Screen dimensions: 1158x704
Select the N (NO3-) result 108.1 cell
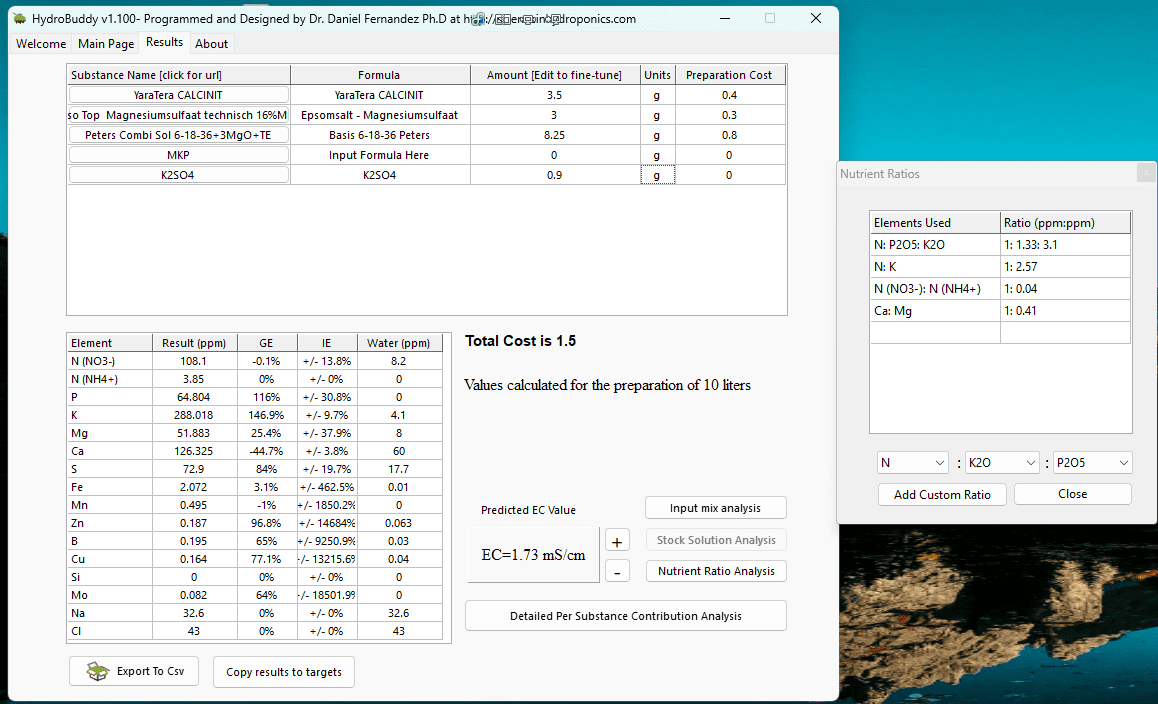pos(194,360)
